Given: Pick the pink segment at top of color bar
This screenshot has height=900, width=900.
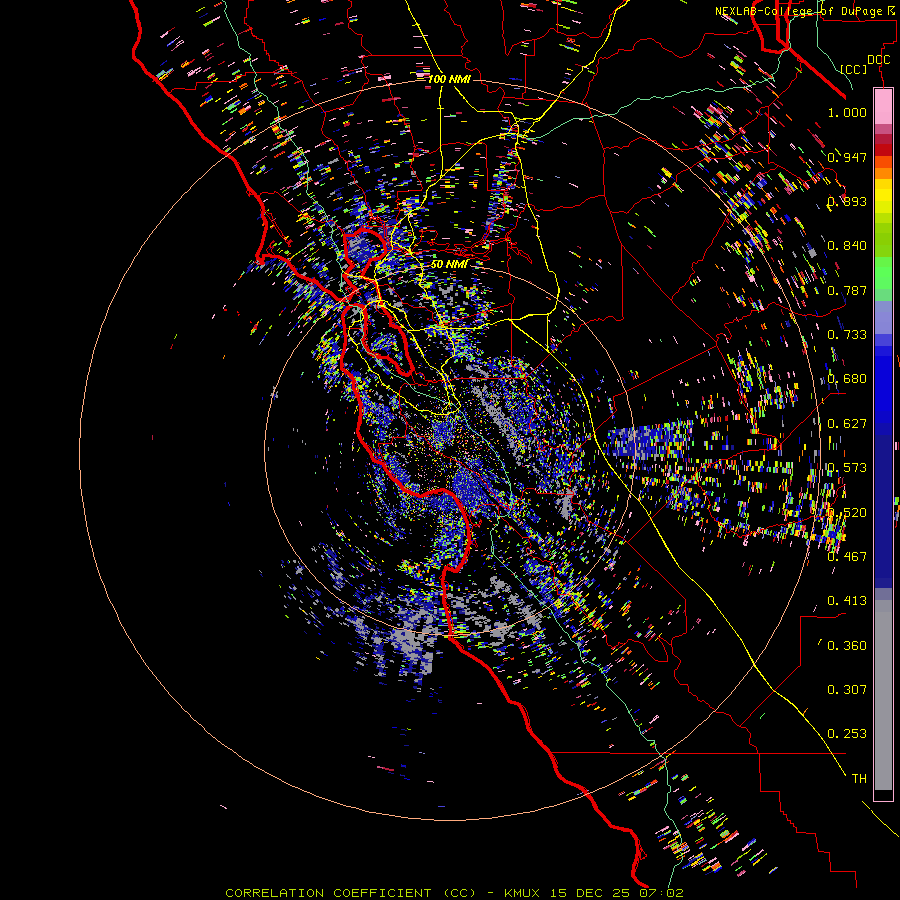Looking at the screenshot, I should [x=883, y=106].
